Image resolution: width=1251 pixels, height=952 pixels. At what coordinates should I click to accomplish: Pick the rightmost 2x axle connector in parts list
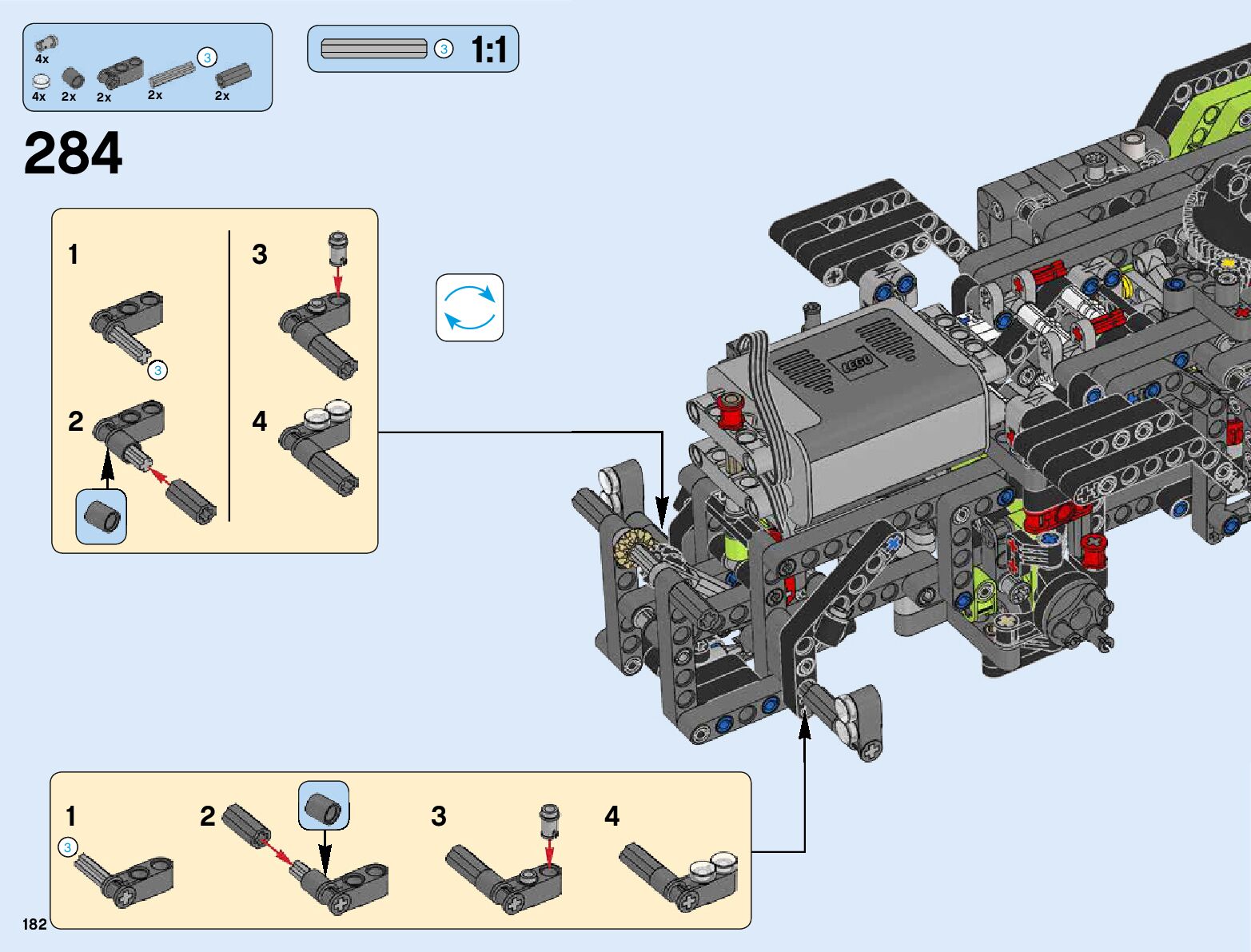pyautogui.click(x=232, y=77)
